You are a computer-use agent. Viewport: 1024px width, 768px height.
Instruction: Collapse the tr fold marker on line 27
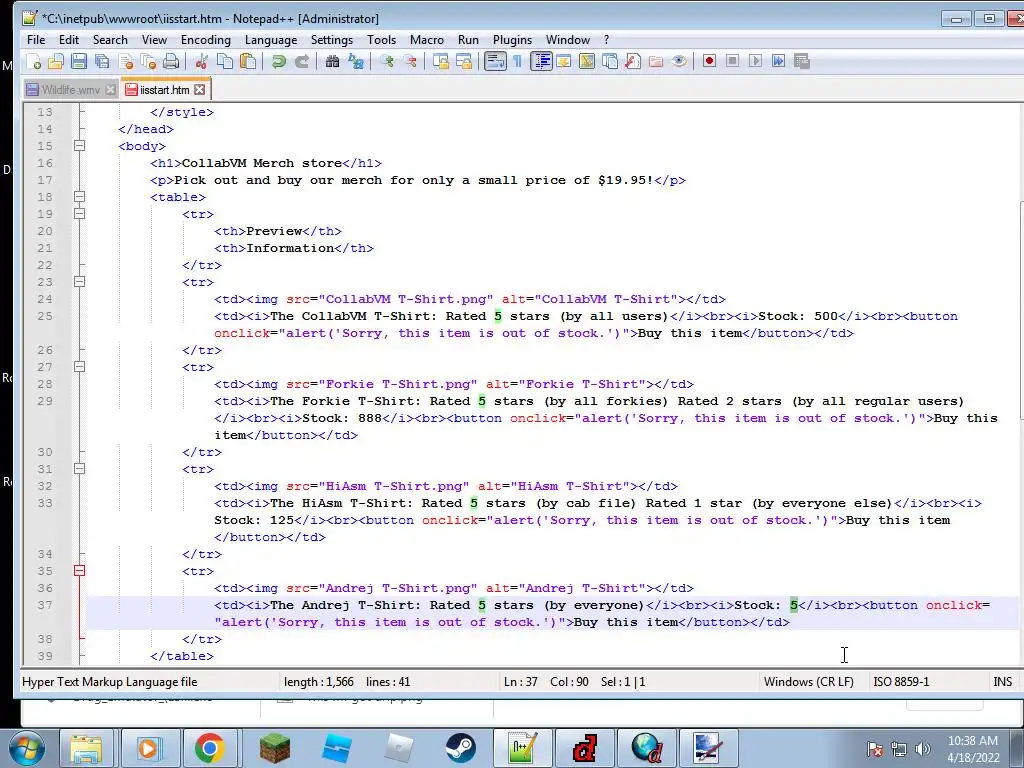tap(79, 367)
